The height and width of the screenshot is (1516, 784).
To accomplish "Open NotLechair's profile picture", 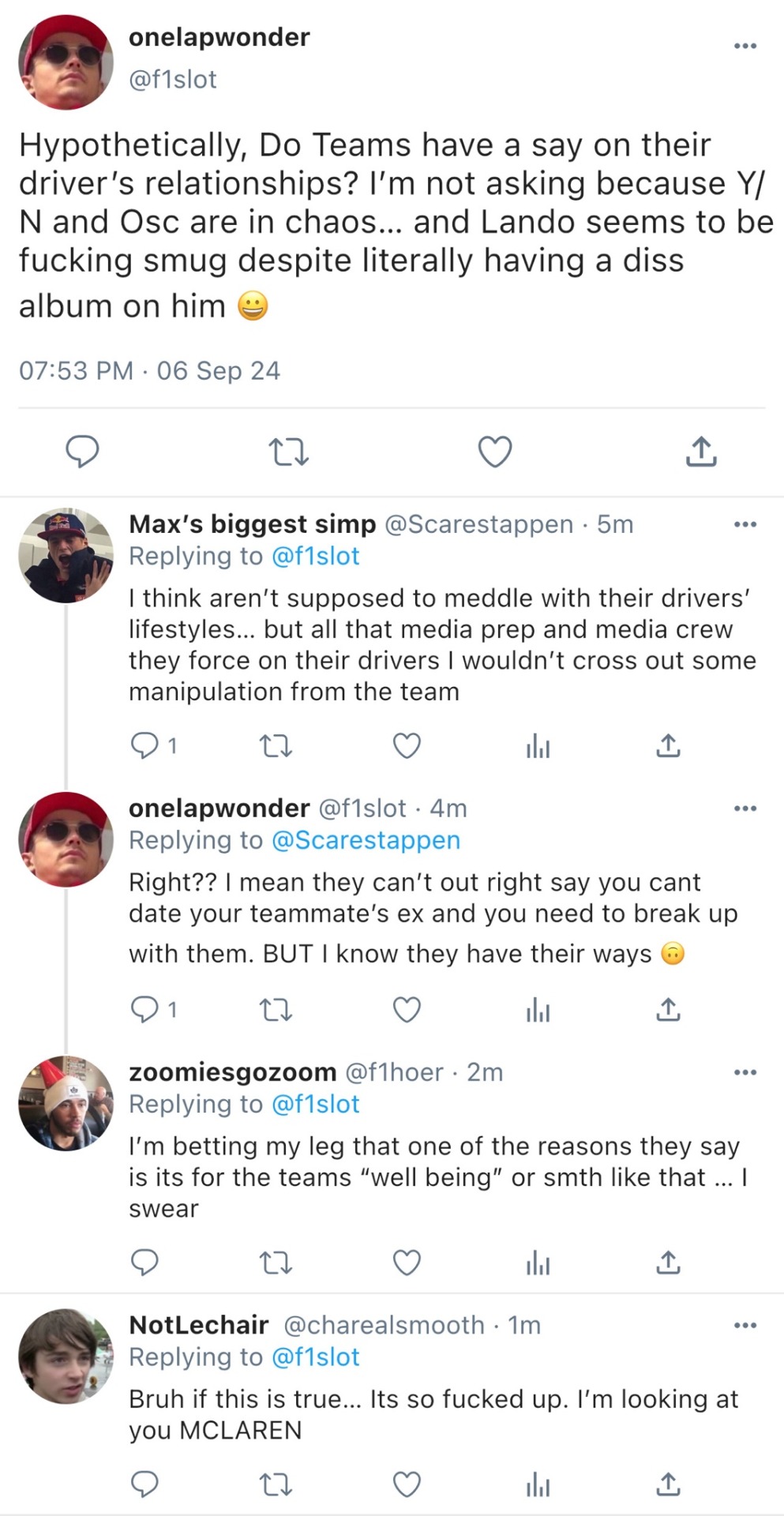I will (66, 1356).
